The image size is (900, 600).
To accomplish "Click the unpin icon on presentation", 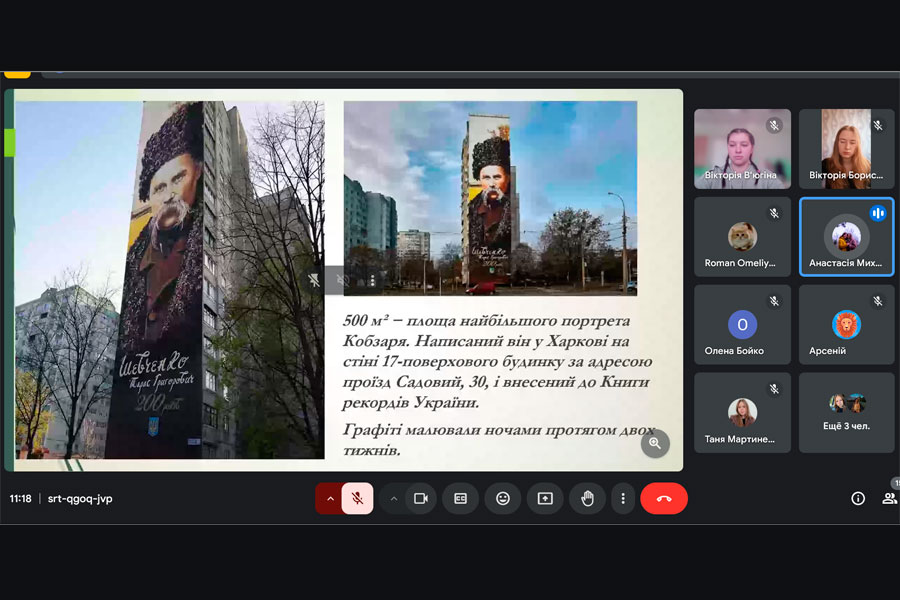I will coord(313,280).
